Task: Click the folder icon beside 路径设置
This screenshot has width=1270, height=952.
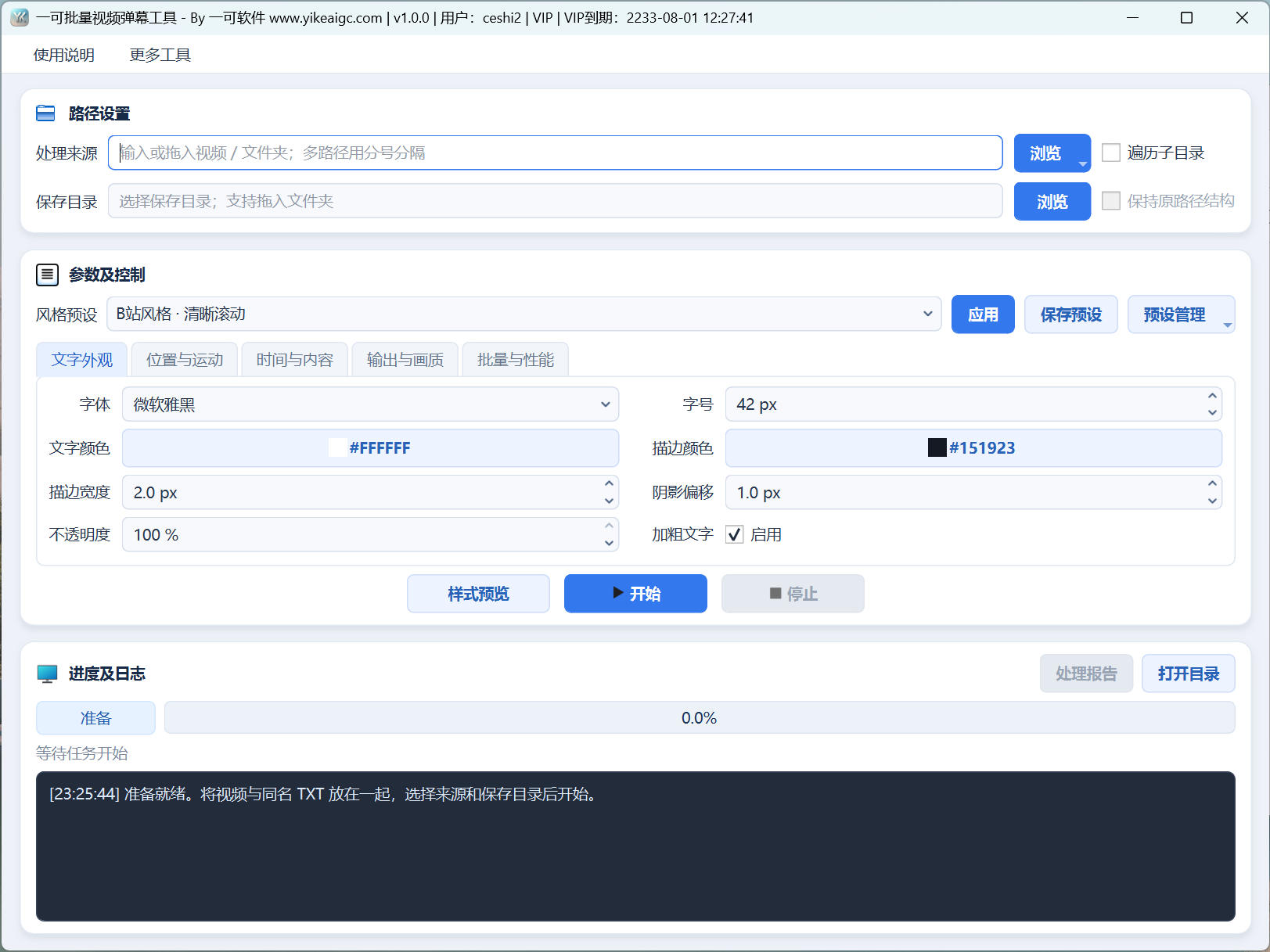Action: pos(46,113)
